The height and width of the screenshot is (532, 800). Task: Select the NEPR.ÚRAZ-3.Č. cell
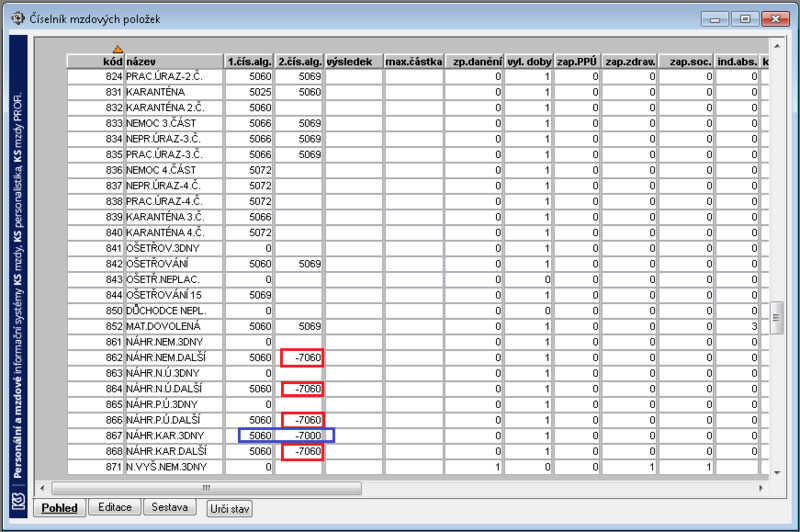pyautogui.click(x=174, y=139)
